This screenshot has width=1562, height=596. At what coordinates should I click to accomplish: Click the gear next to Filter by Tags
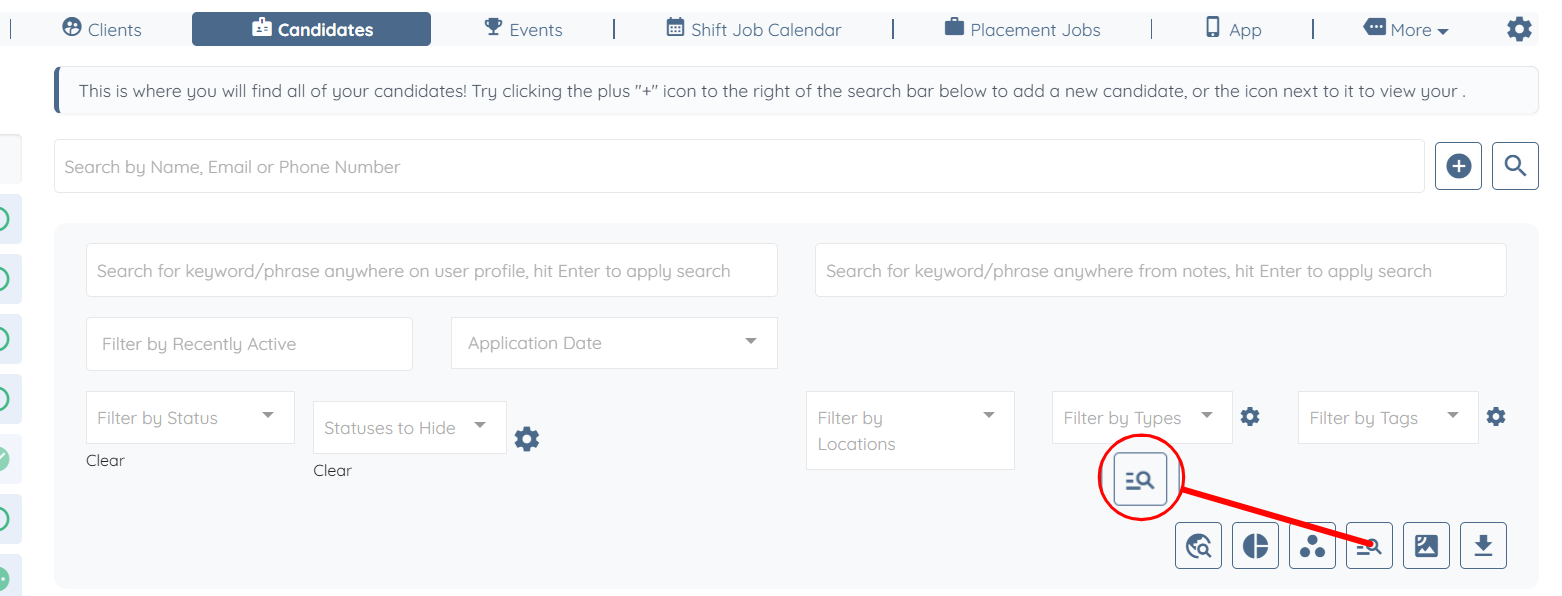pyautogui.click(x=1496, y=417)
